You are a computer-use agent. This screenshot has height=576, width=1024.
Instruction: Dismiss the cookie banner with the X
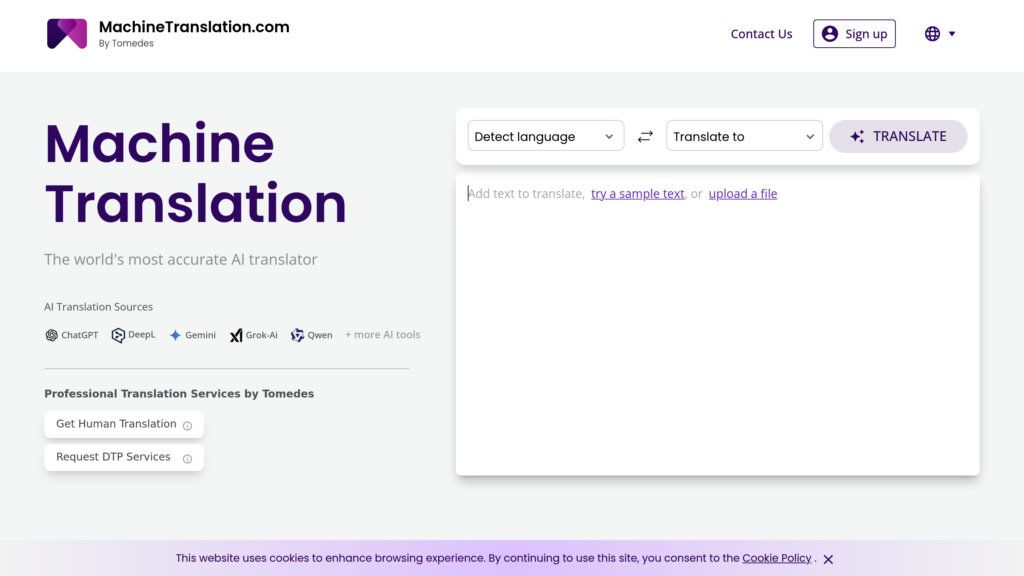[828, 559]
